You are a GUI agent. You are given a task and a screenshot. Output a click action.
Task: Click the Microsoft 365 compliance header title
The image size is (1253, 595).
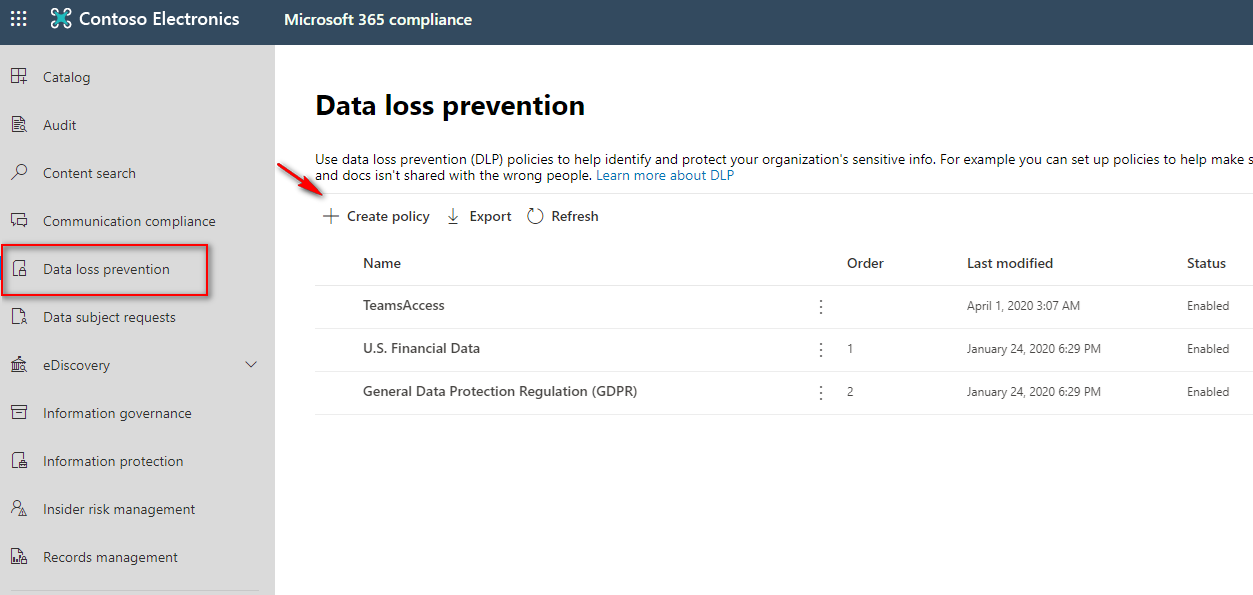378,20
